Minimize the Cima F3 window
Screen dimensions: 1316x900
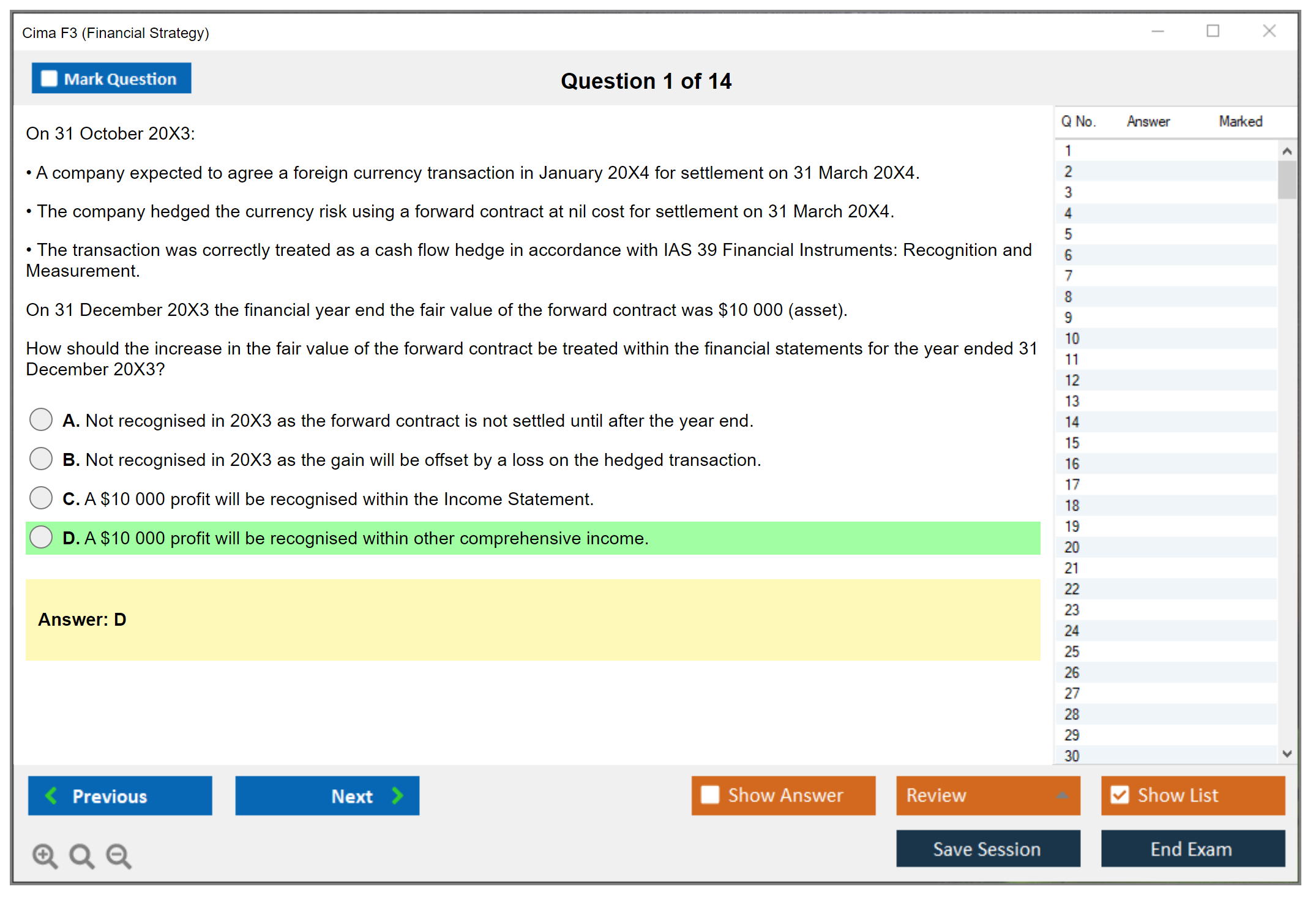[x=1157, y=31]
